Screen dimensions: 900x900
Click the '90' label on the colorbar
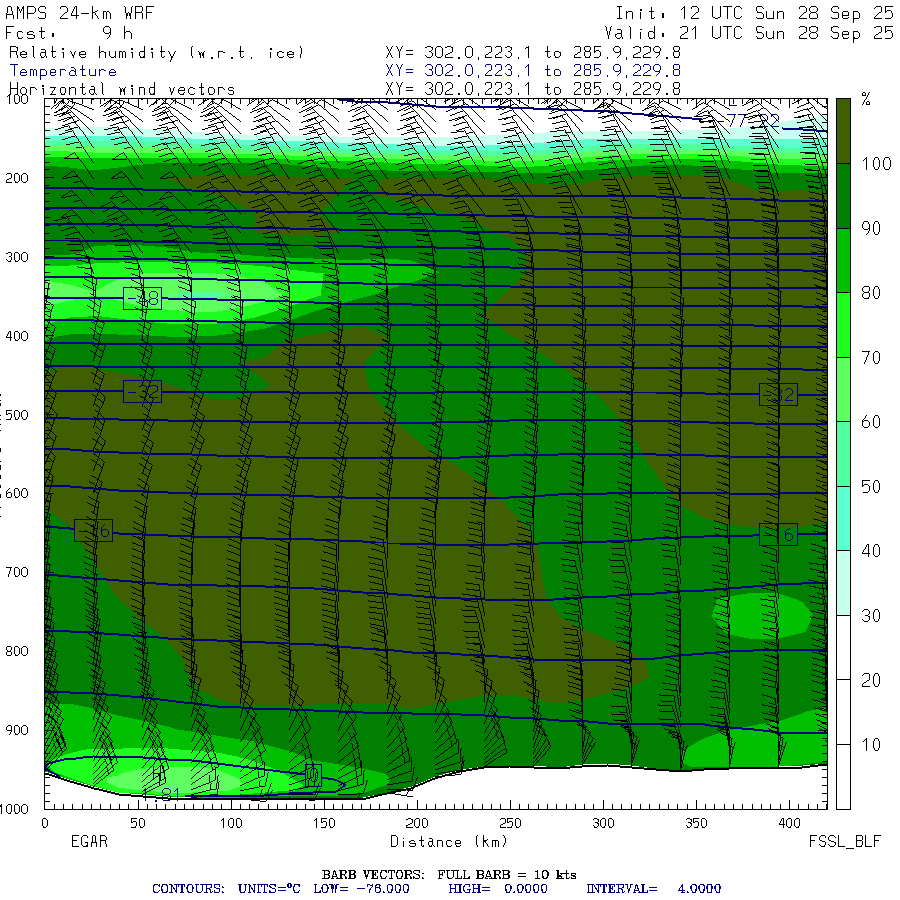click(871, 228)
